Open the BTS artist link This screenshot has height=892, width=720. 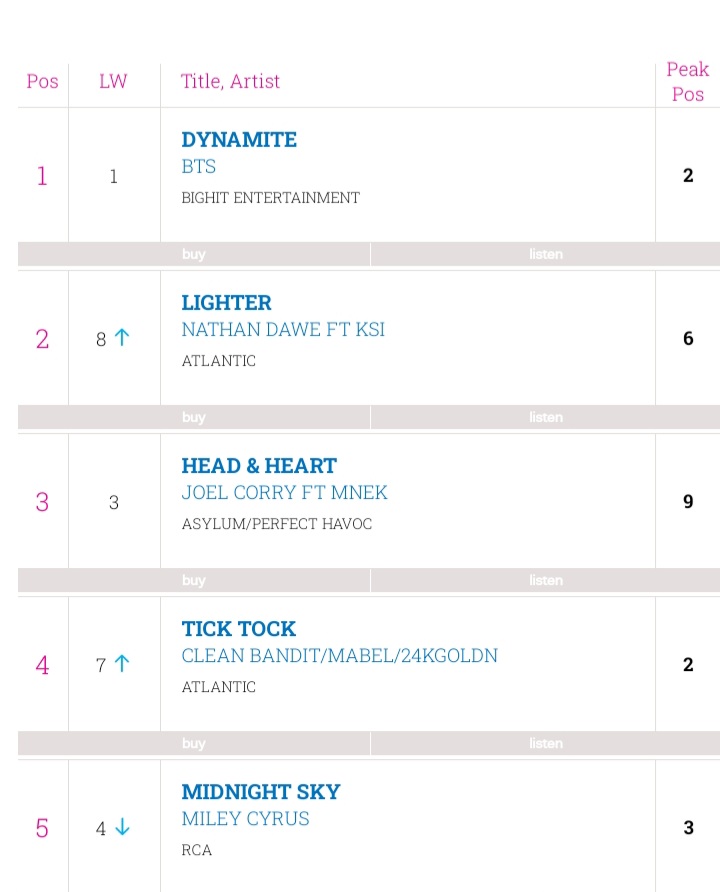(198, 167)
